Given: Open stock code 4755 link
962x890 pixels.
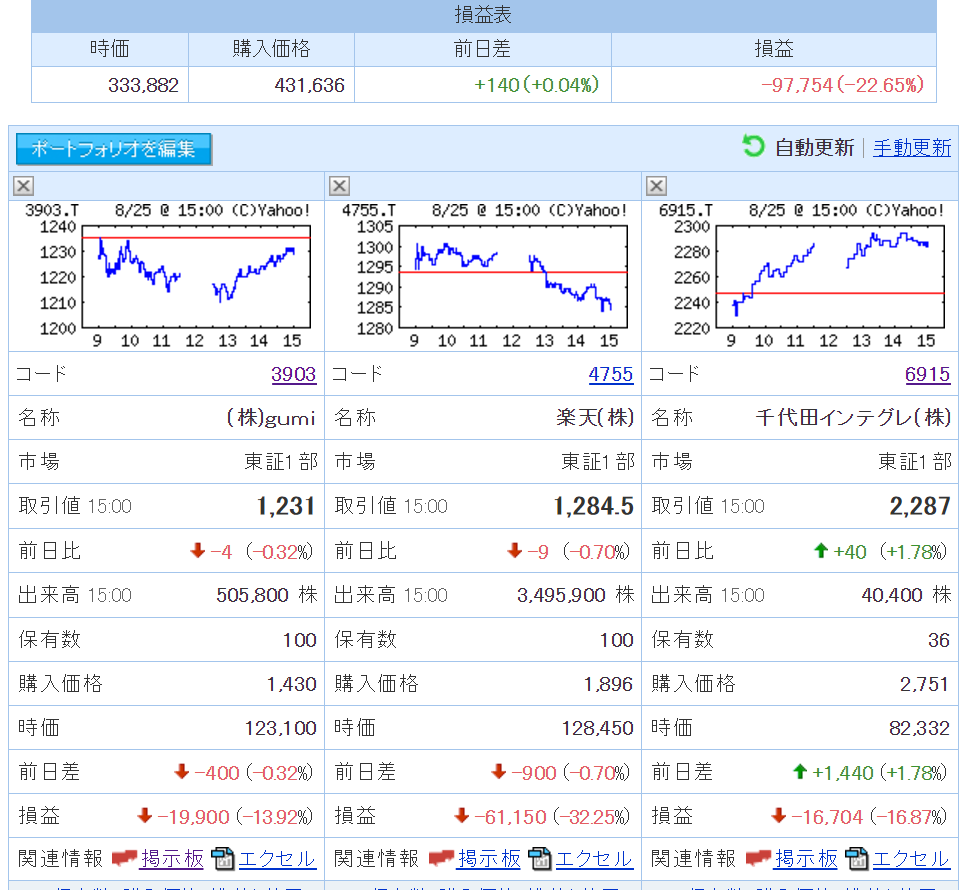Looking at the screenshot, I should coord(610,374).
